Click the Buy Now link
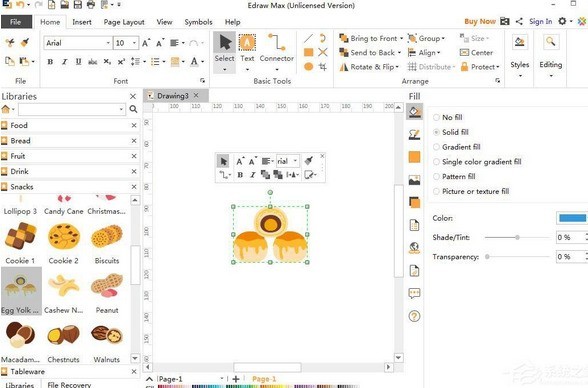The height and width of the screenshot is (388, 588). pos(480,21)
